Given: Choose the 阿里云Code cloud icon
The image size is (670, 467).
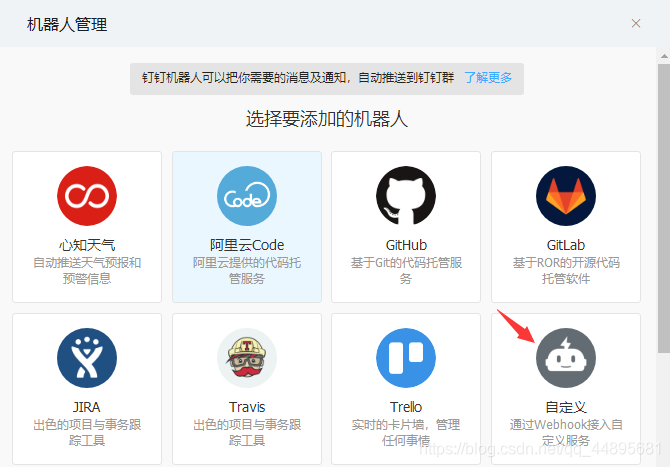Looking at the screenshot, I should tap(247, 196).
